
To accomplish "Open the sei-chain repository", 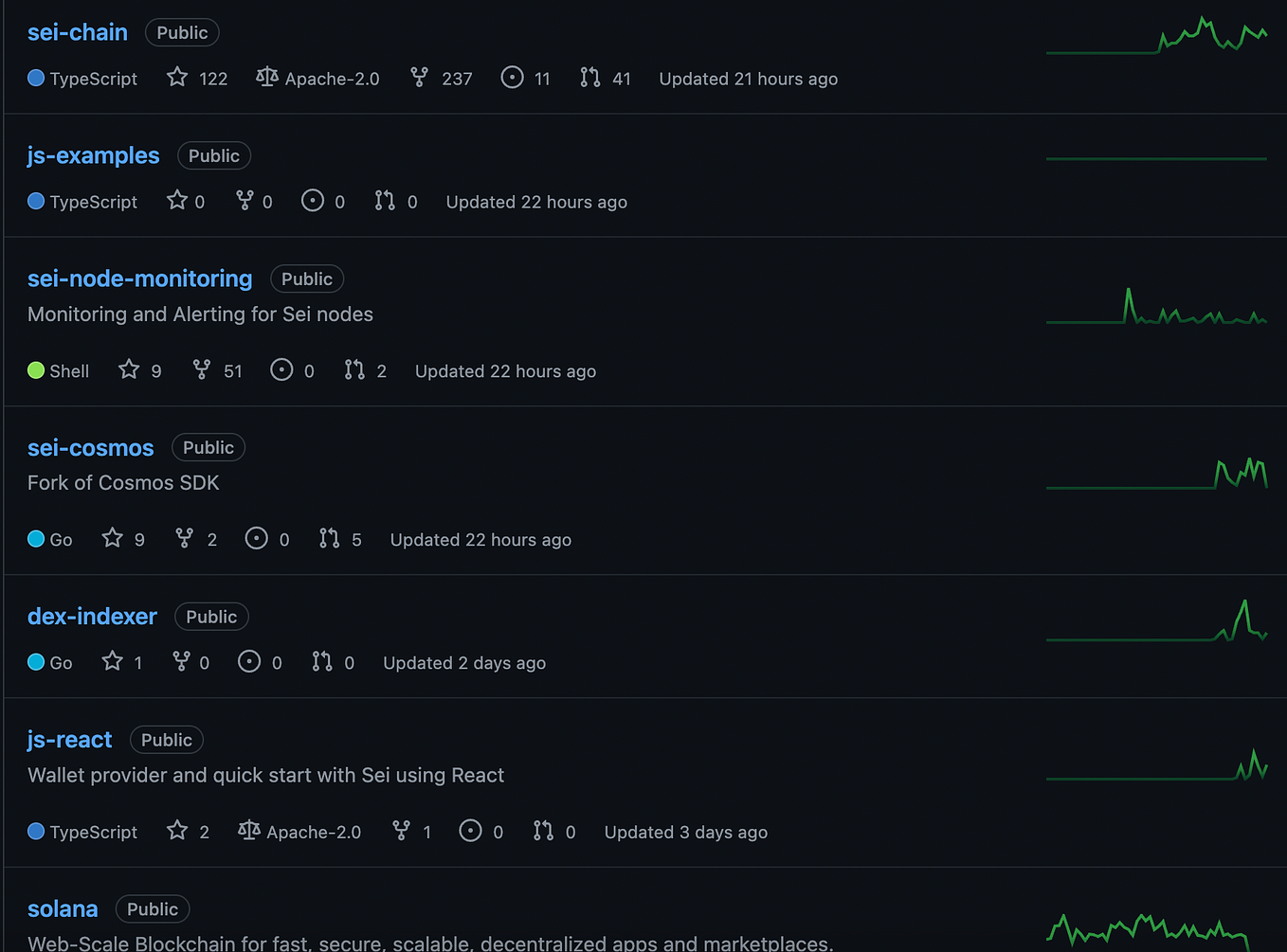I will coord(77,32).
